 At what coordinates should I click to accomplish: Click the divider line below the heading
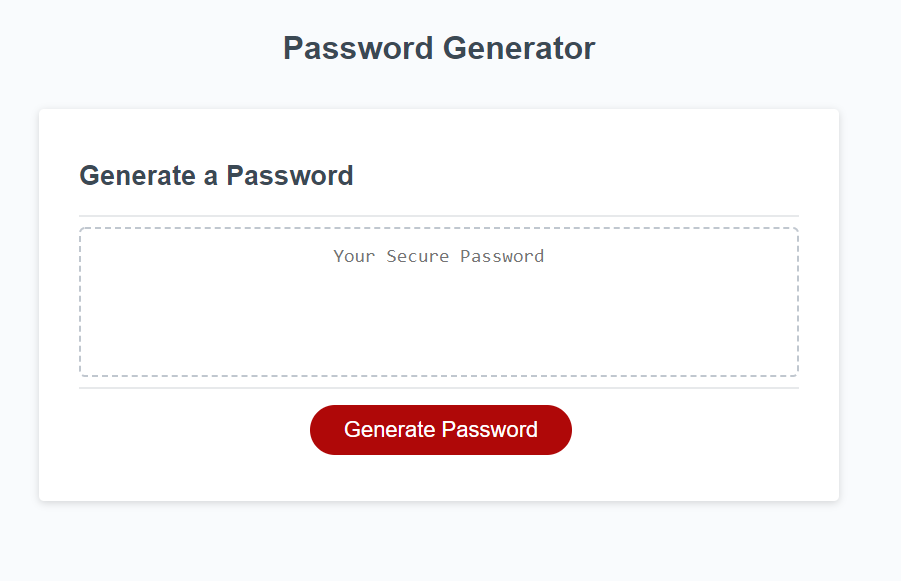pos(438,212)
